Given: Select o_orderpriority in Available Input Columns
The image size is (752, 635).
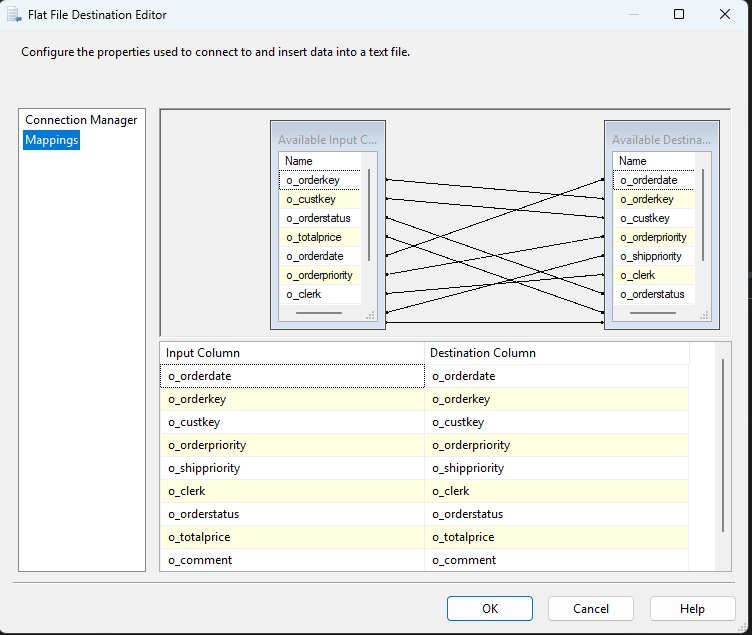Looking at the screenshot, I should coord(319,275).
